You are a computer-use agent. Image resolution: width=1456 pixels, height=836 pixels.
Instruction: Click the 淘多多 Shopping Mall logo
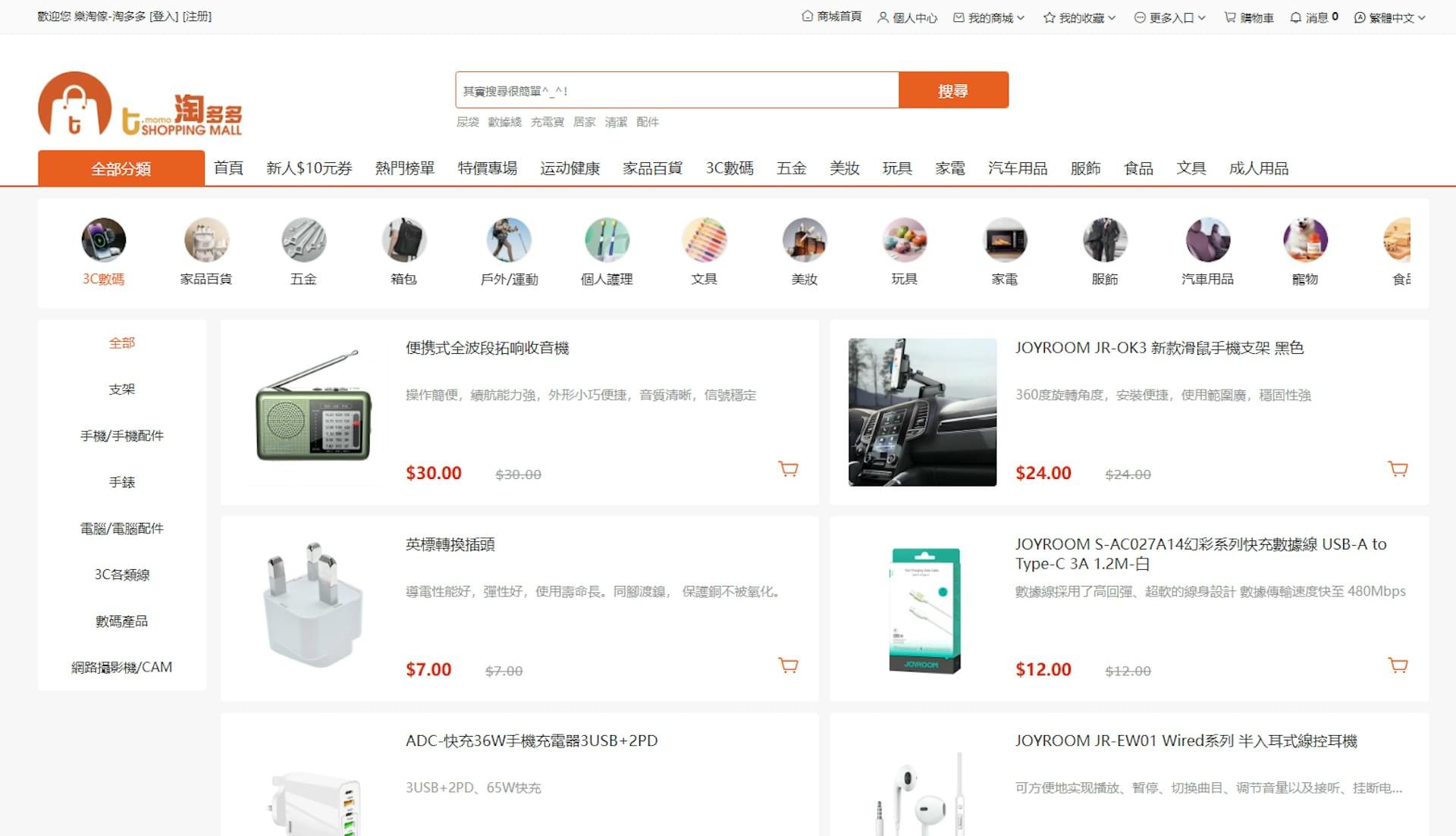coord(140,105)
